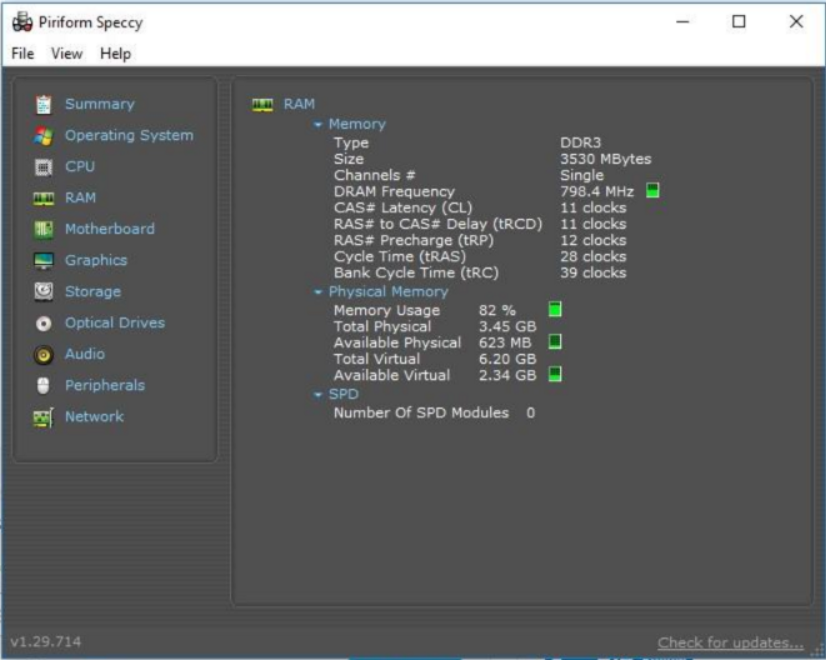Click green indicator beside Memory Usage

coord(555,309)
